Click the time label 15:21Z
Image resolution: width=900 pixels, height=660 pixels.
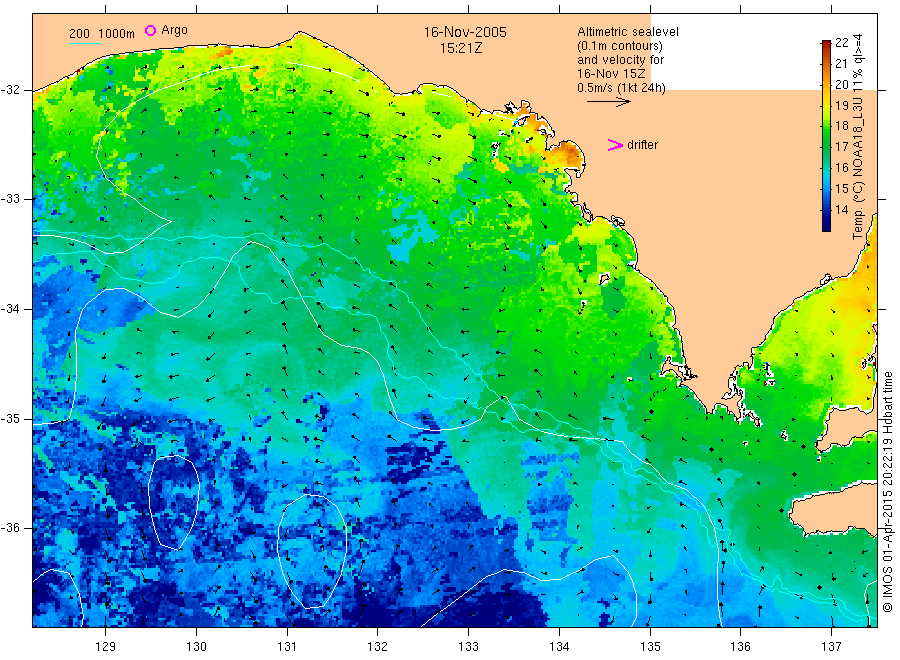point(461,48)
